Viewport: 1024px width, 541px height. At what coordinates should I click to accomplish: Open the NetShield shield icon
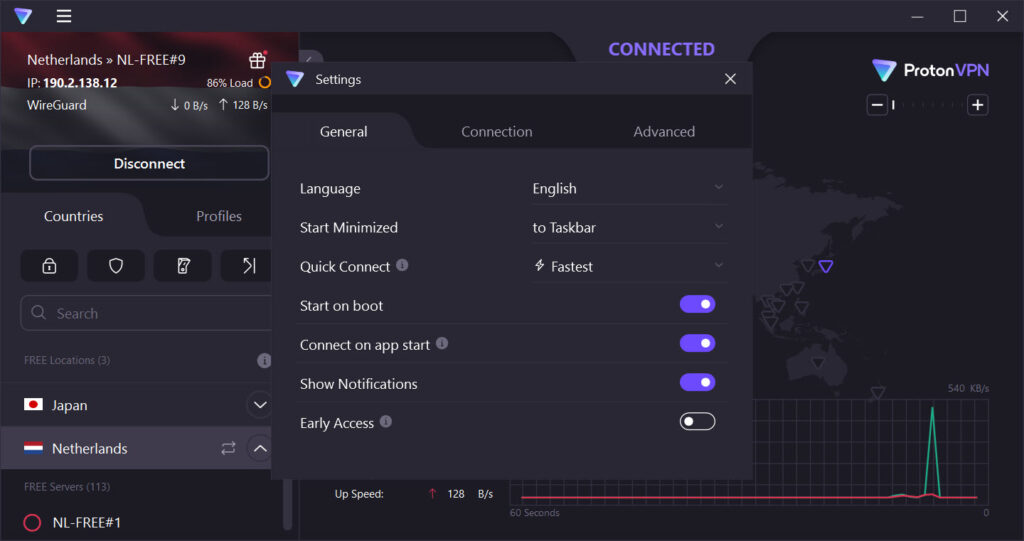(116, 266)
